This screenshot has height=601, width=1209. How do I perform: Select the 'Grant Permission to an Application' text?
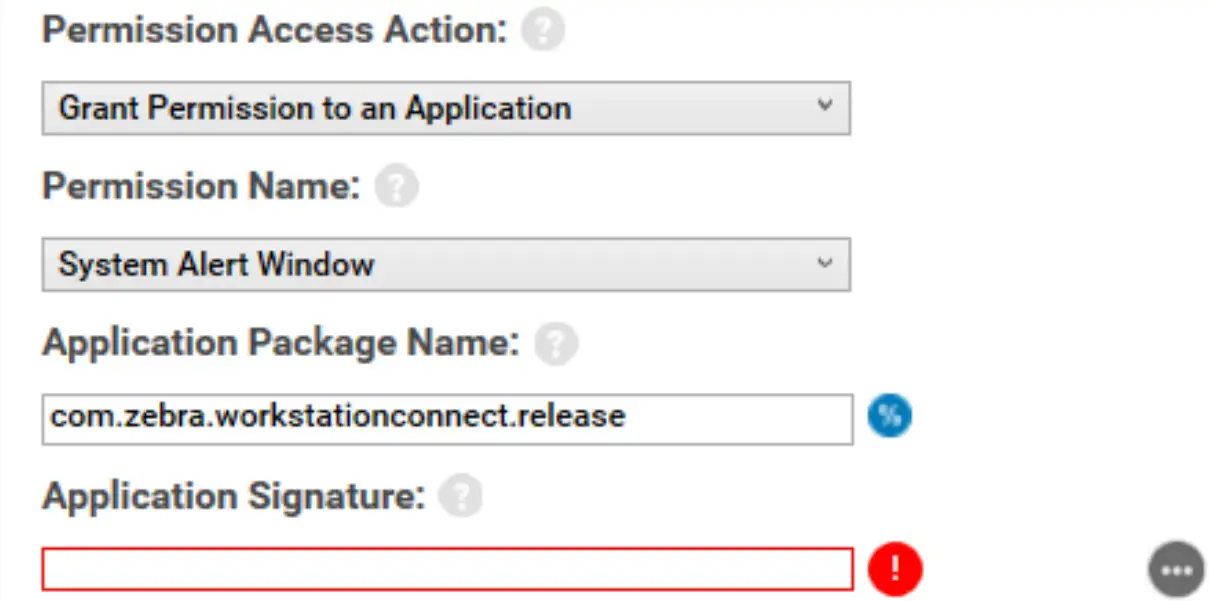coord(315,108)
